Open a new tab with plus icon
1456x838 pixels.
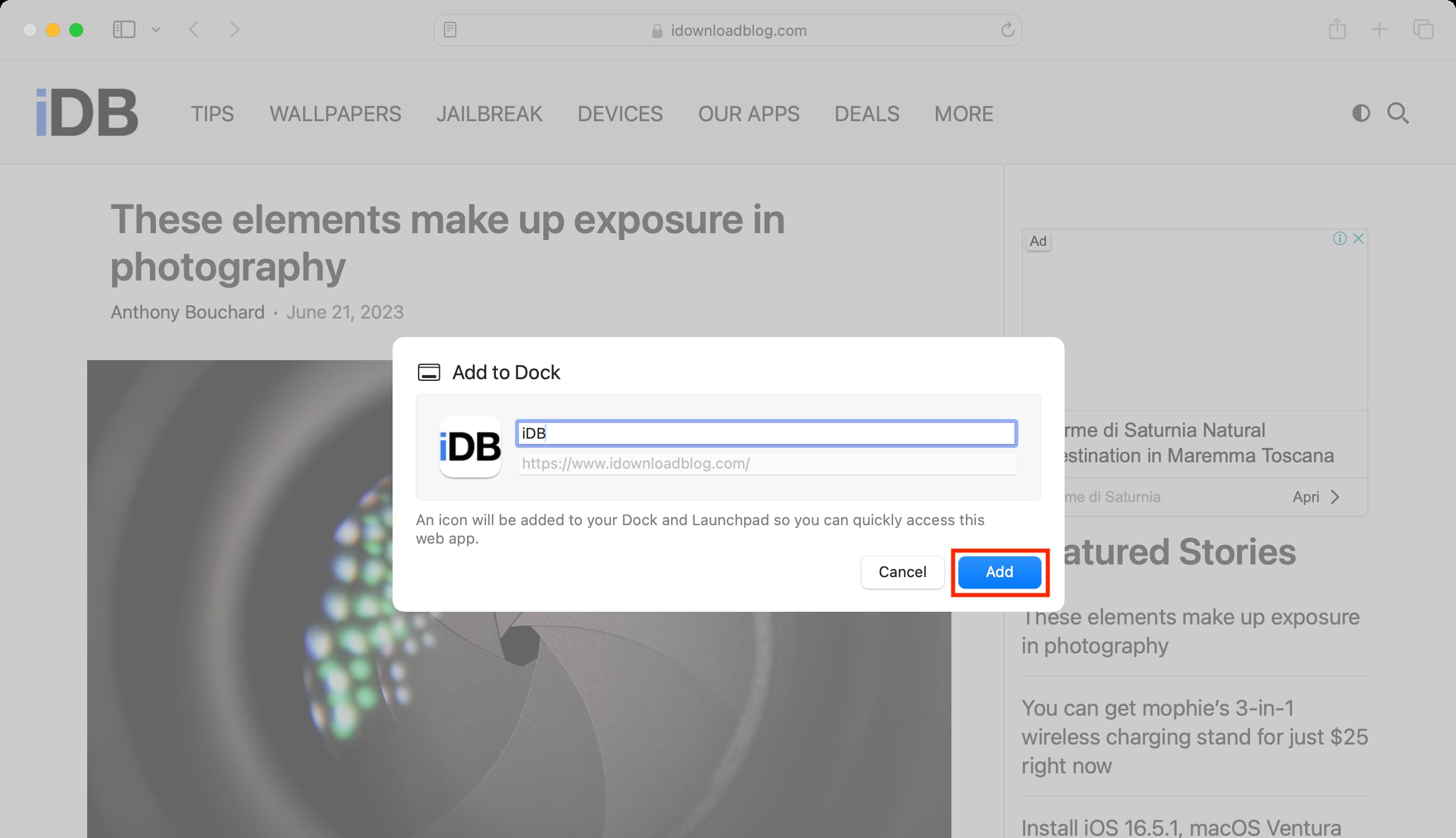tap(1379, 29)
